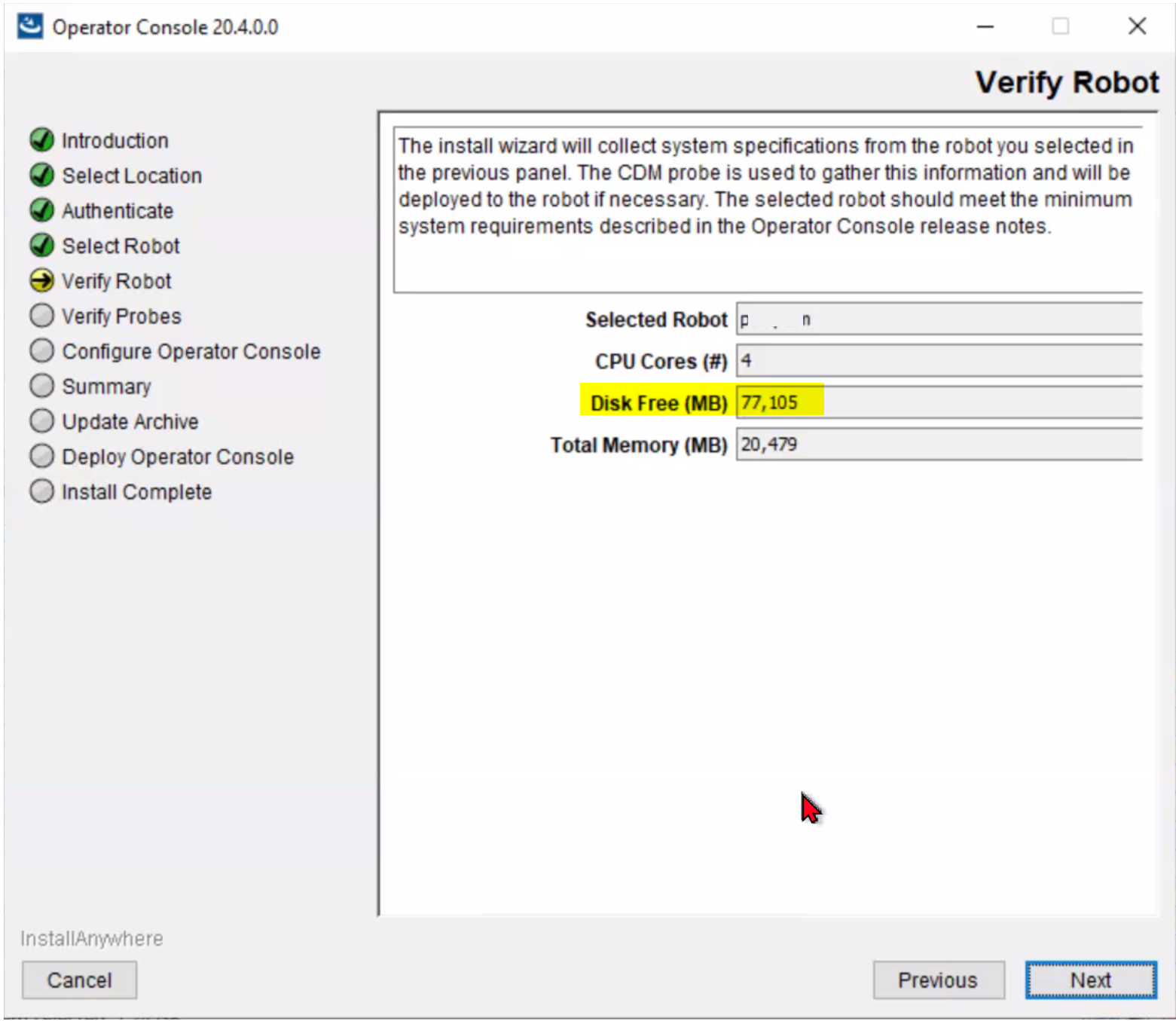
Task: Click the Verify Robot page heading
Action: [1067, 82]
